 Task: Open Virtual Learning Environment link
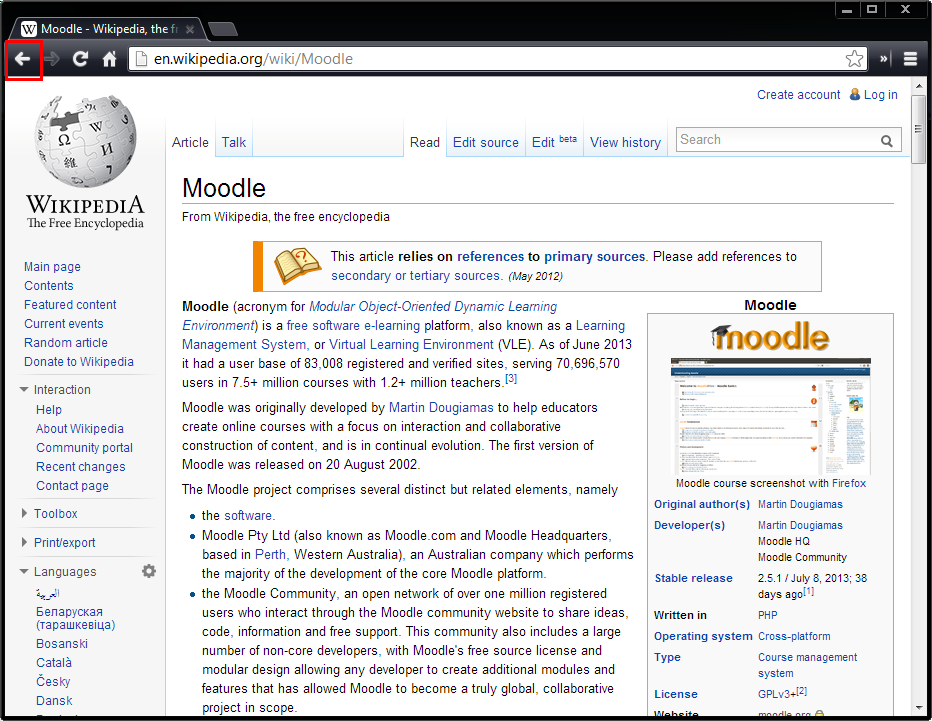(411, 345)
